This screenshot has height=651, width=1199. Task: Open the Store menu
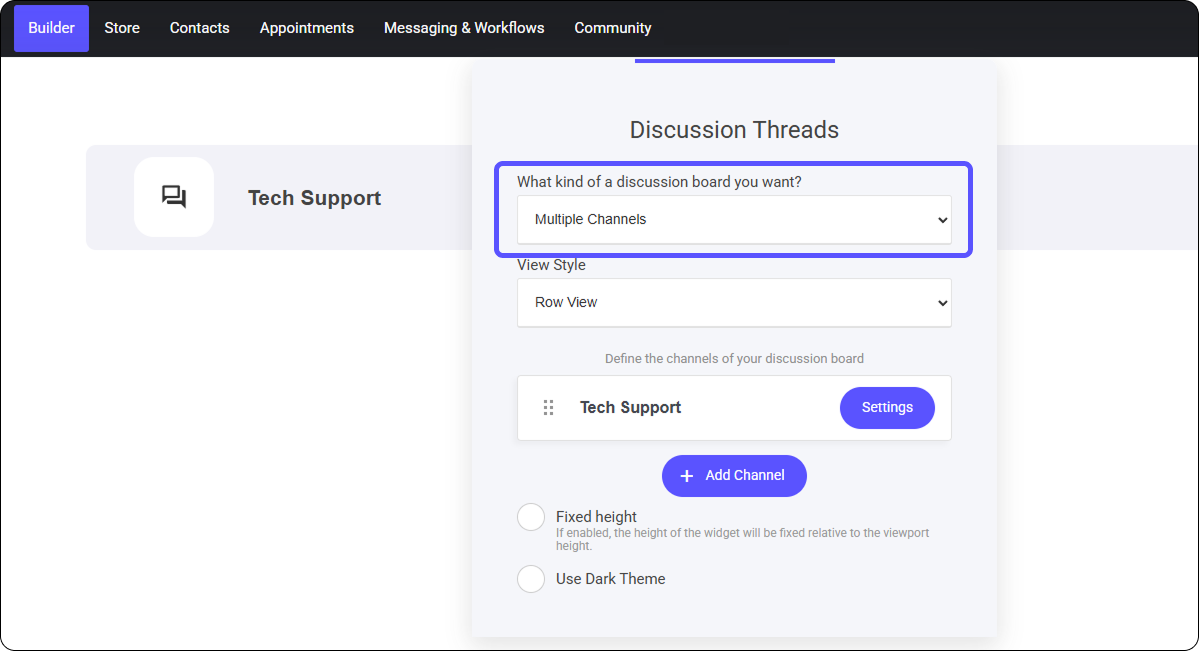click(x=122, y=28)
